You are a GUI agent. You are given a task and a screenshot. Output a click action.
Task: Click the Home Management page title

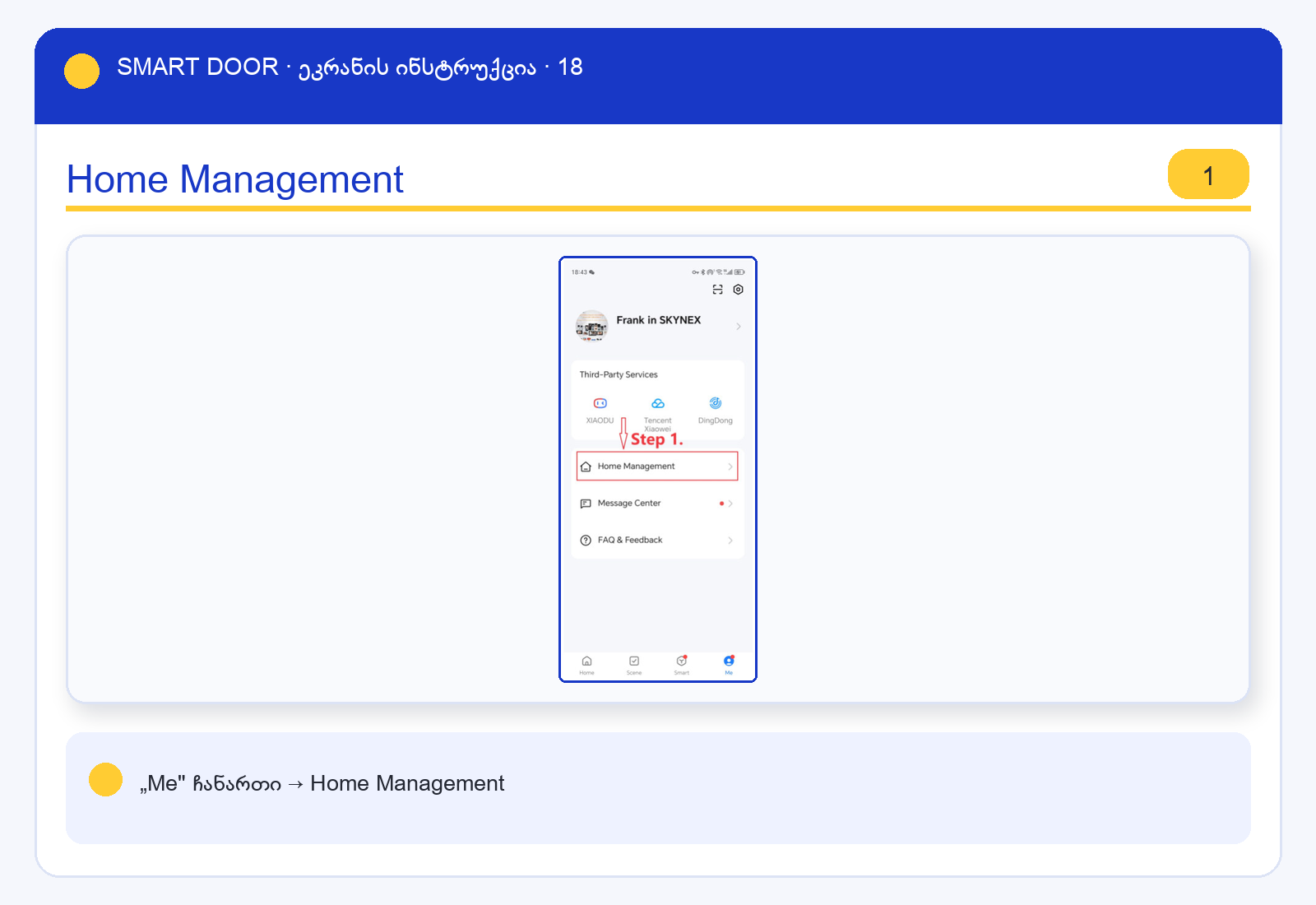coord(235,179)
